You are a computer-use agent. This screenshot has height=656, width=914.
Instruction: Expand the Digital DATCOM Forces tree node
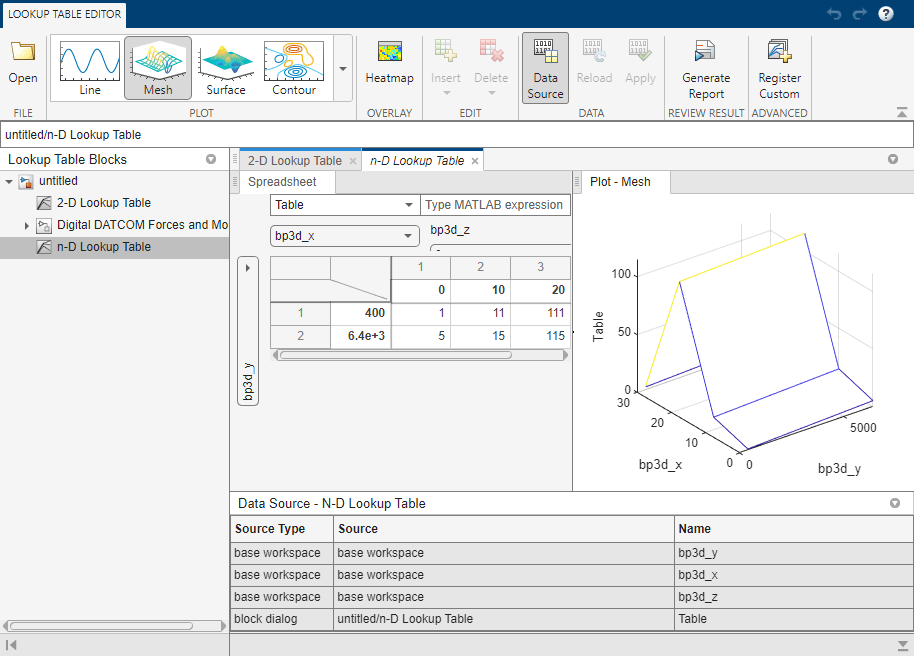tap(27, 225)
